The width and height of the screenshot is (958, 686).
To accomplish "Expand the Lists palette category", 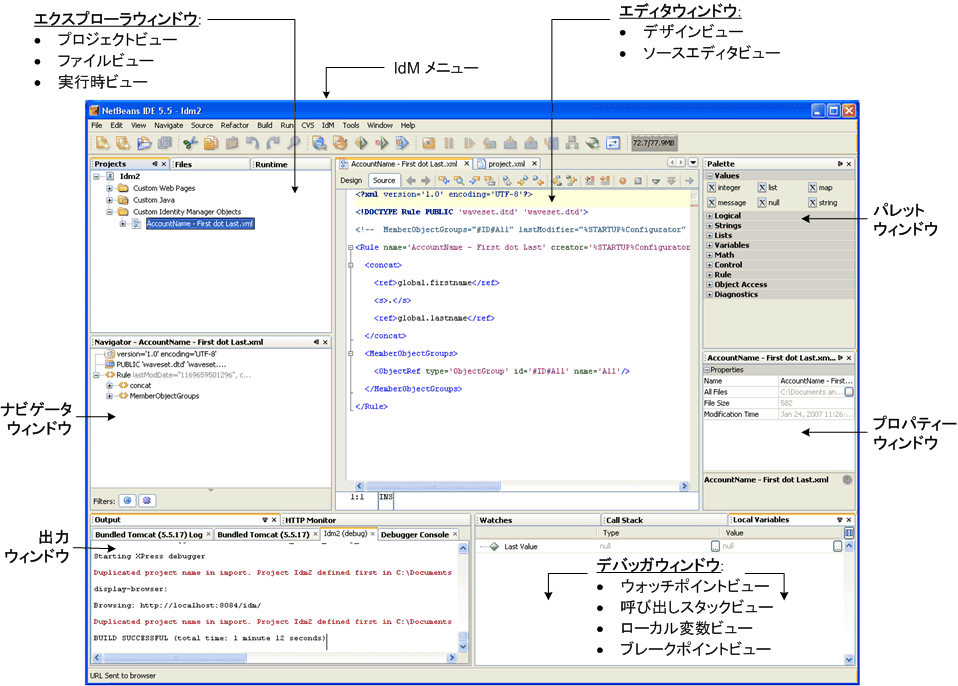I will coord(709,235).
